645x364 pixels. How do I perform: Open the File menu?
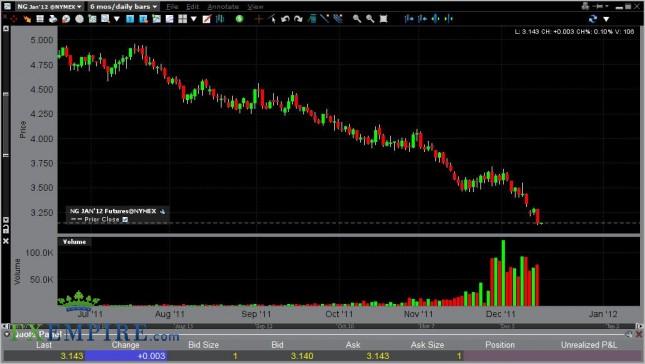coord(172,7)
